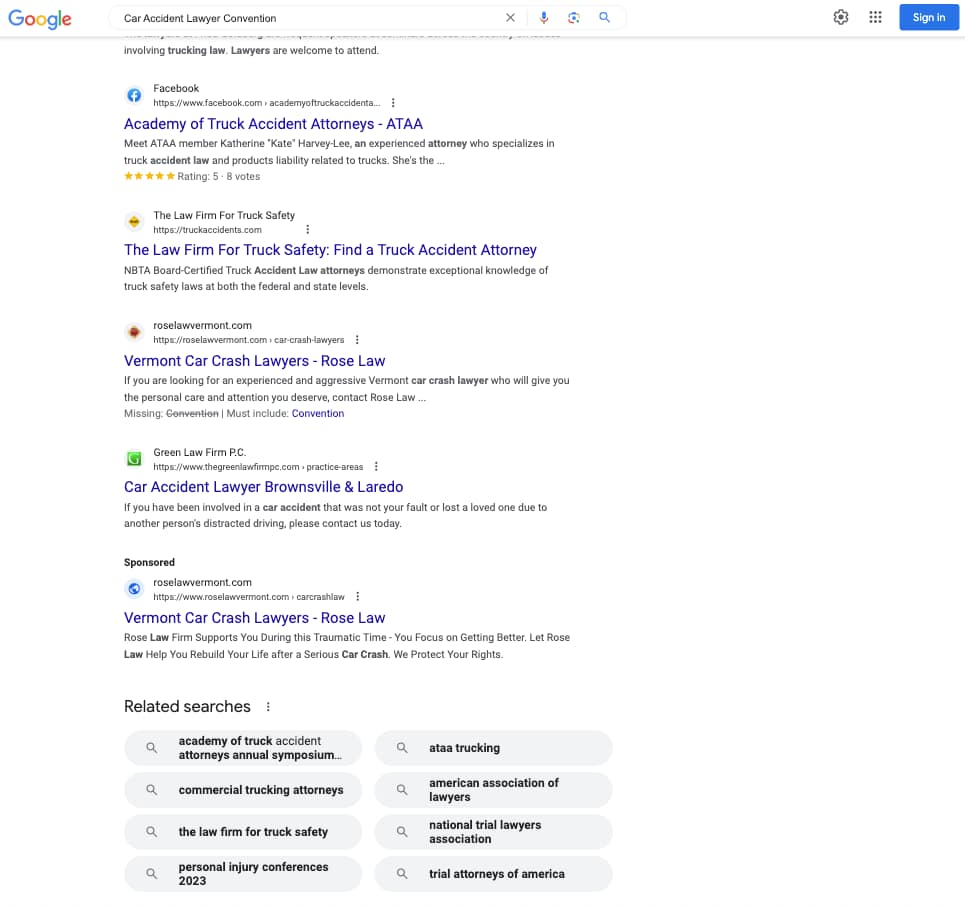Open more options for truckaccidents.com result
This screenshot has width=965, height=907.
click(x=308, y=230)
